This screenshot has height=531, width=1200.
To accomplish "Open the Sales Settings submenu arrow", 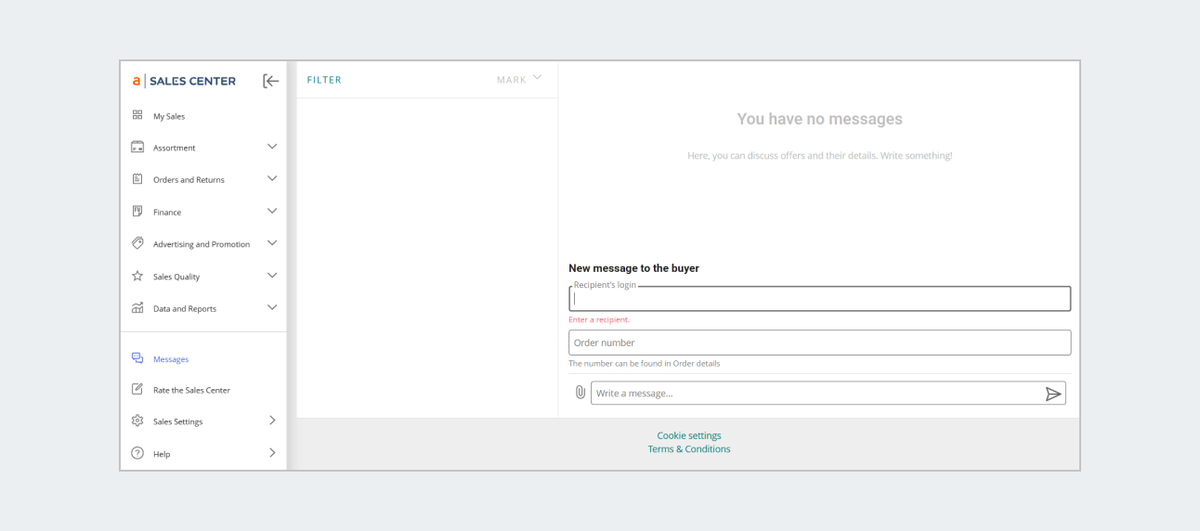I will (x=272, y=421).
